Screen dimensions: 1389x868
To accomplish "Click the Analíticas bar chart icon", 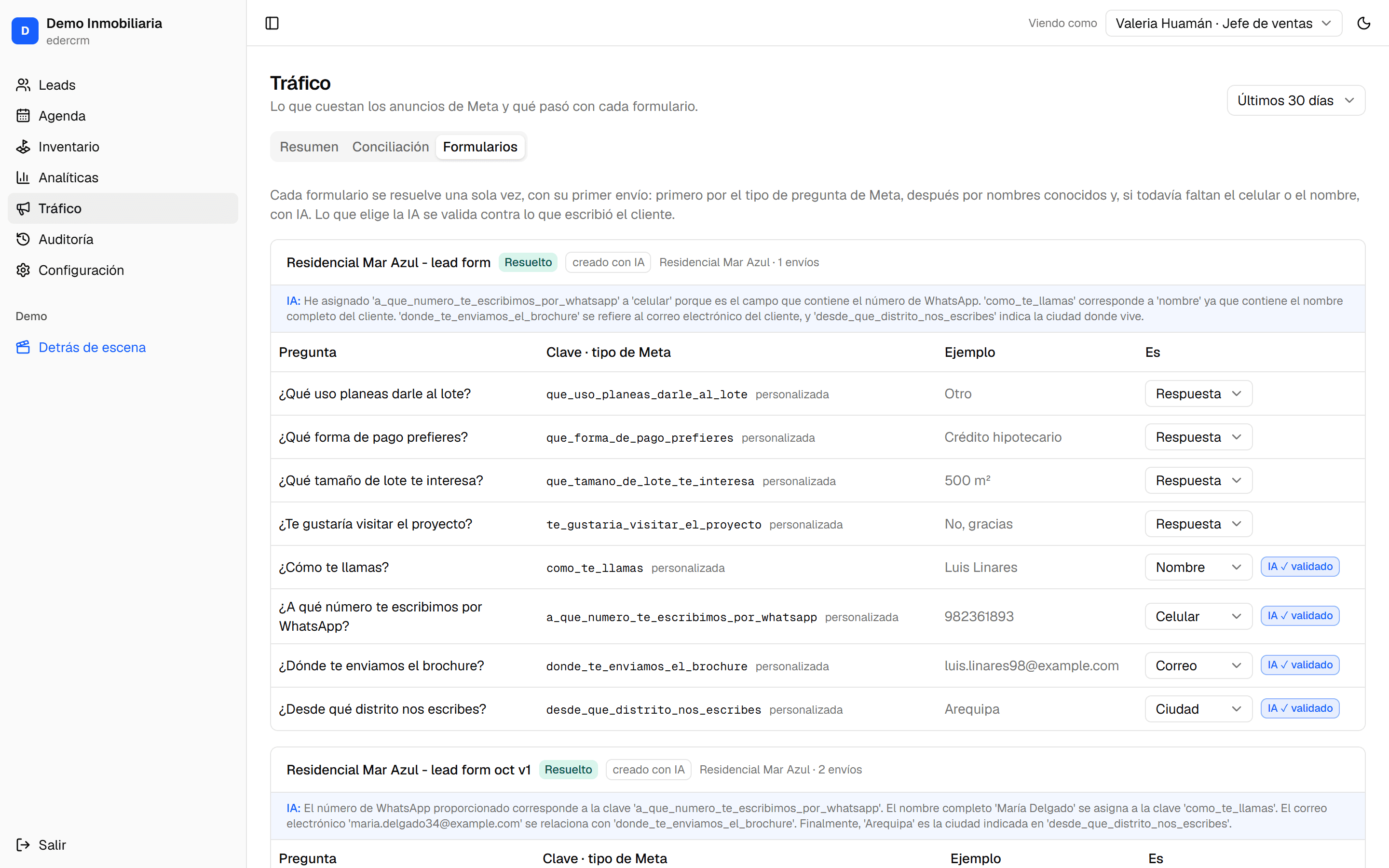I will [x=23, y=177].
